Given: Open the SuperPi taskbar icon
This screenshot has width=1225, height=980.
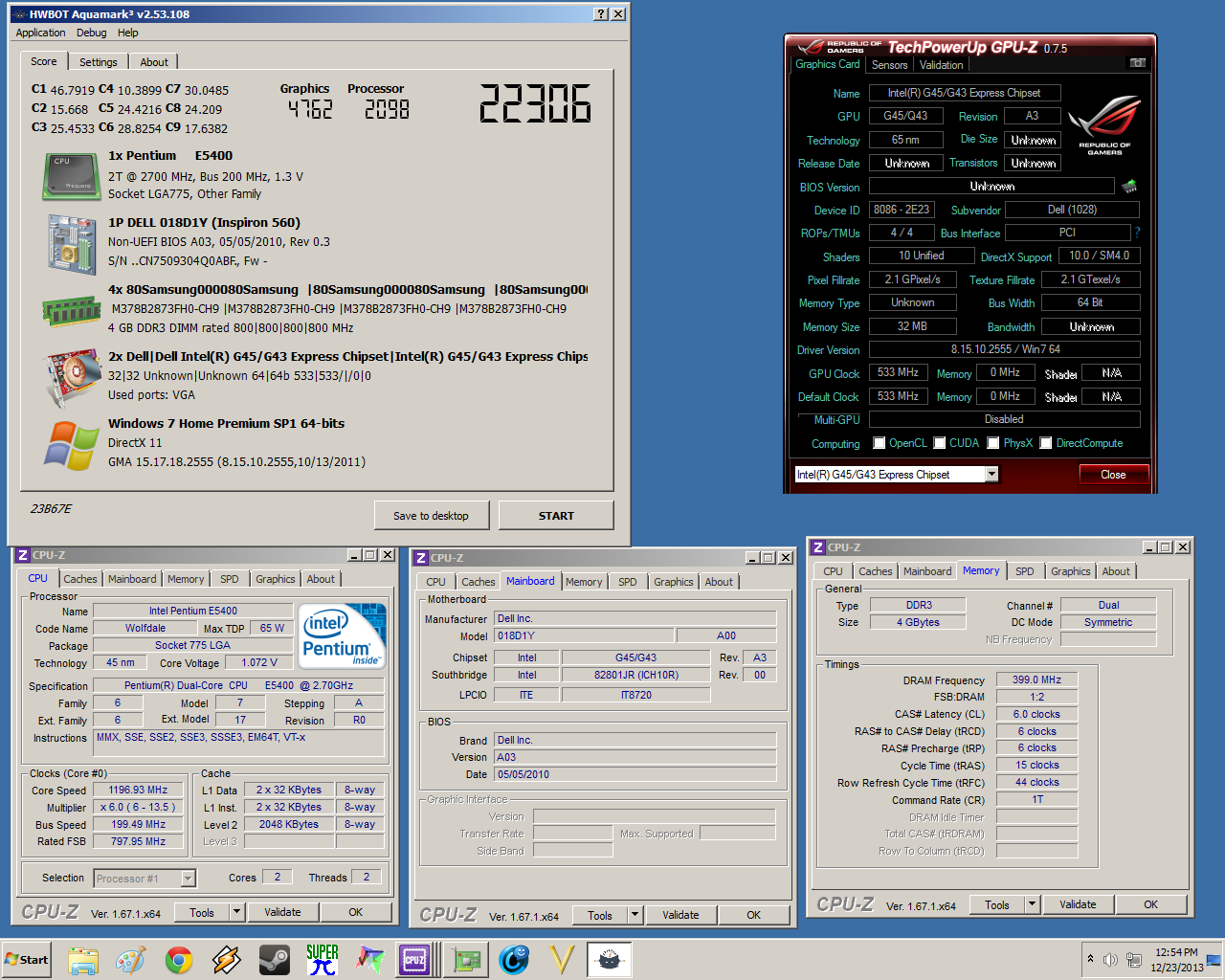Looking at the screenshot, I should (323, 960).
